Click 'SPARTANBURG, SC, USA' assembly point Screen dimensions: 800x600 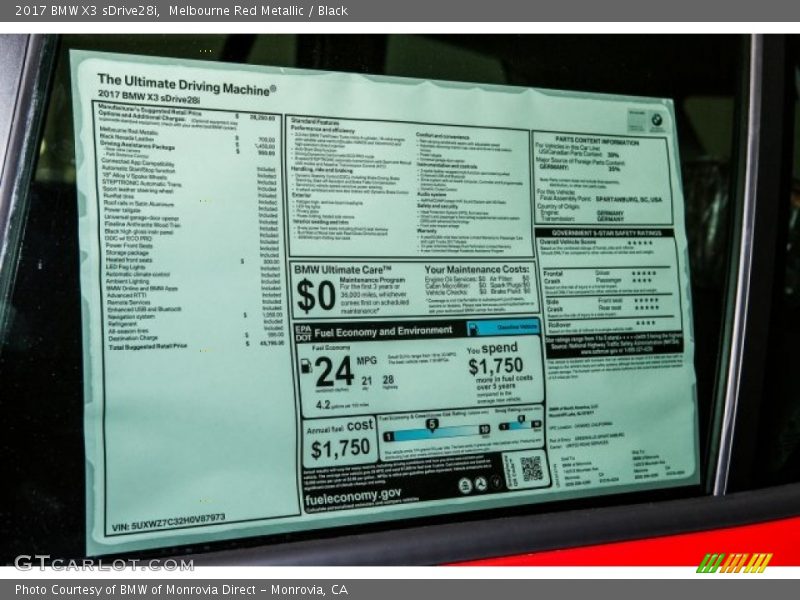click(x=629, y=198)
